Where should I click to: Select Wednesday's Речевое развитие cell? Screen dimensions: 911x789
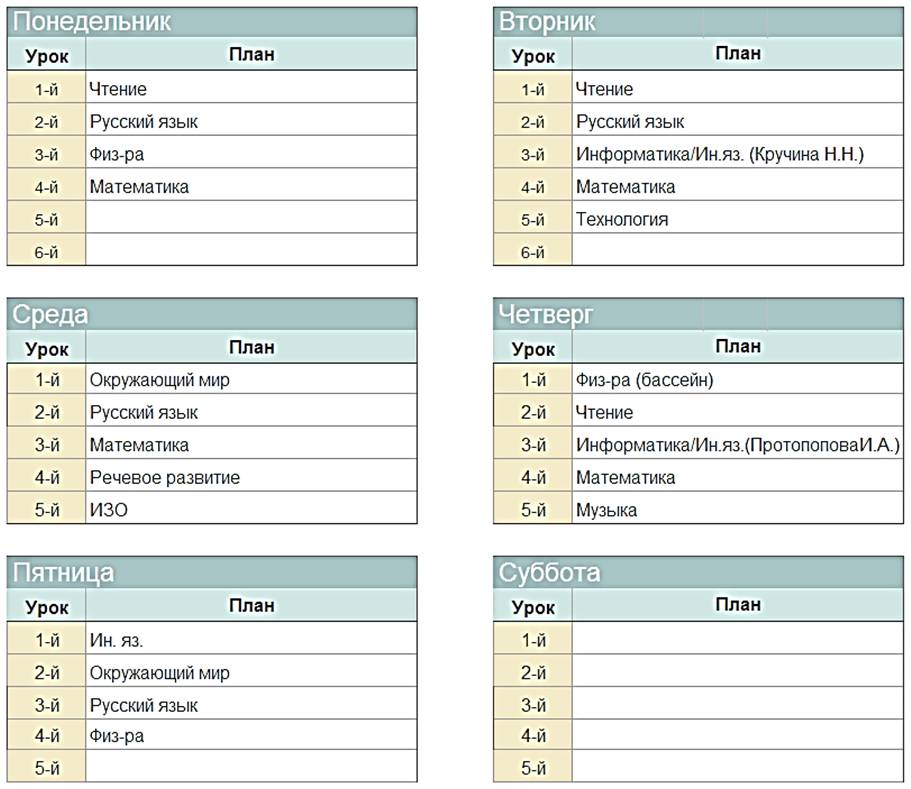(251, 476)
